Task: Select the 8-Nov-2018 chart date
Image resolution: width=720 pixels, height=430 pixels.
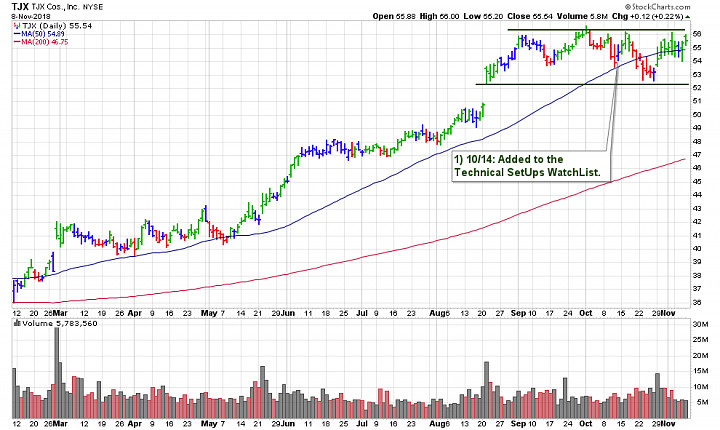Action: (x=29, y=17)
